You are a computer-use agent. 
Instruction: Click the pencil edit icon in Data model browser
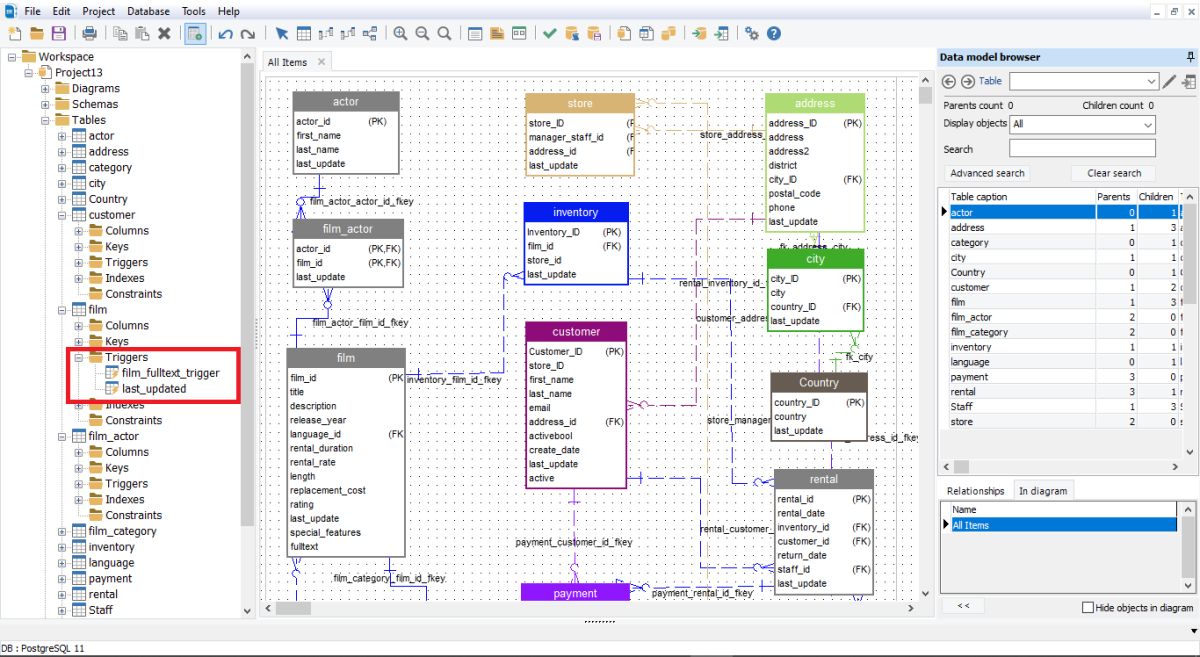tap(1168, 81)
